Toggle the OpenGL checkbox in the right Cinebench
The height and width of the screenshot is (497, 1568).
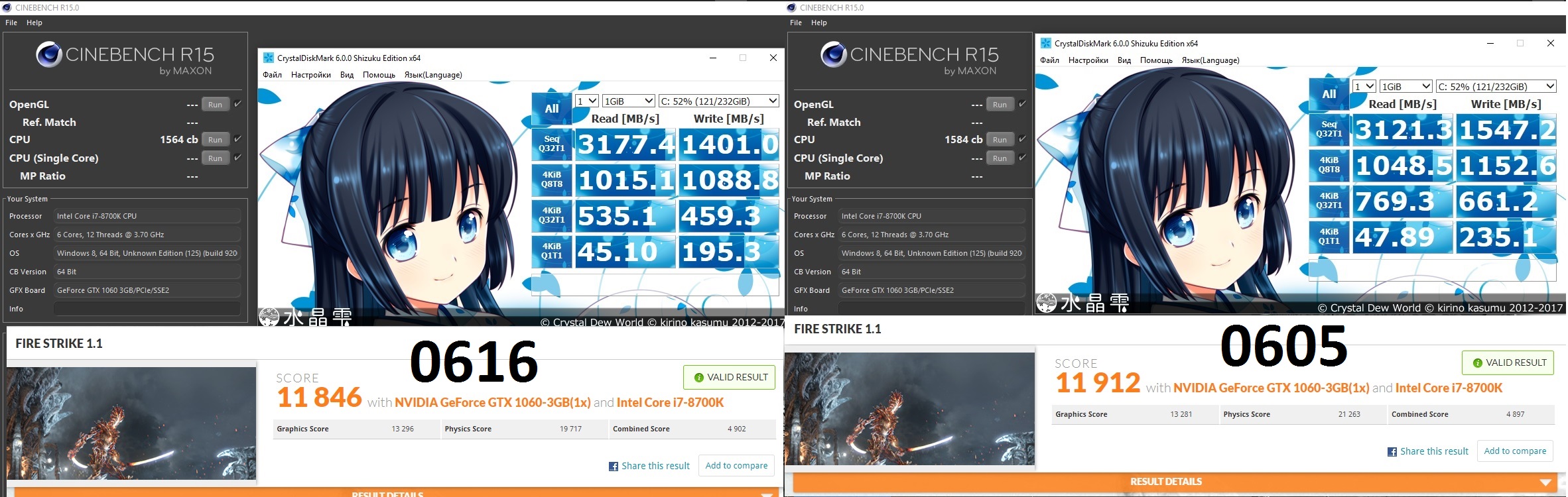coord(1022,104)
